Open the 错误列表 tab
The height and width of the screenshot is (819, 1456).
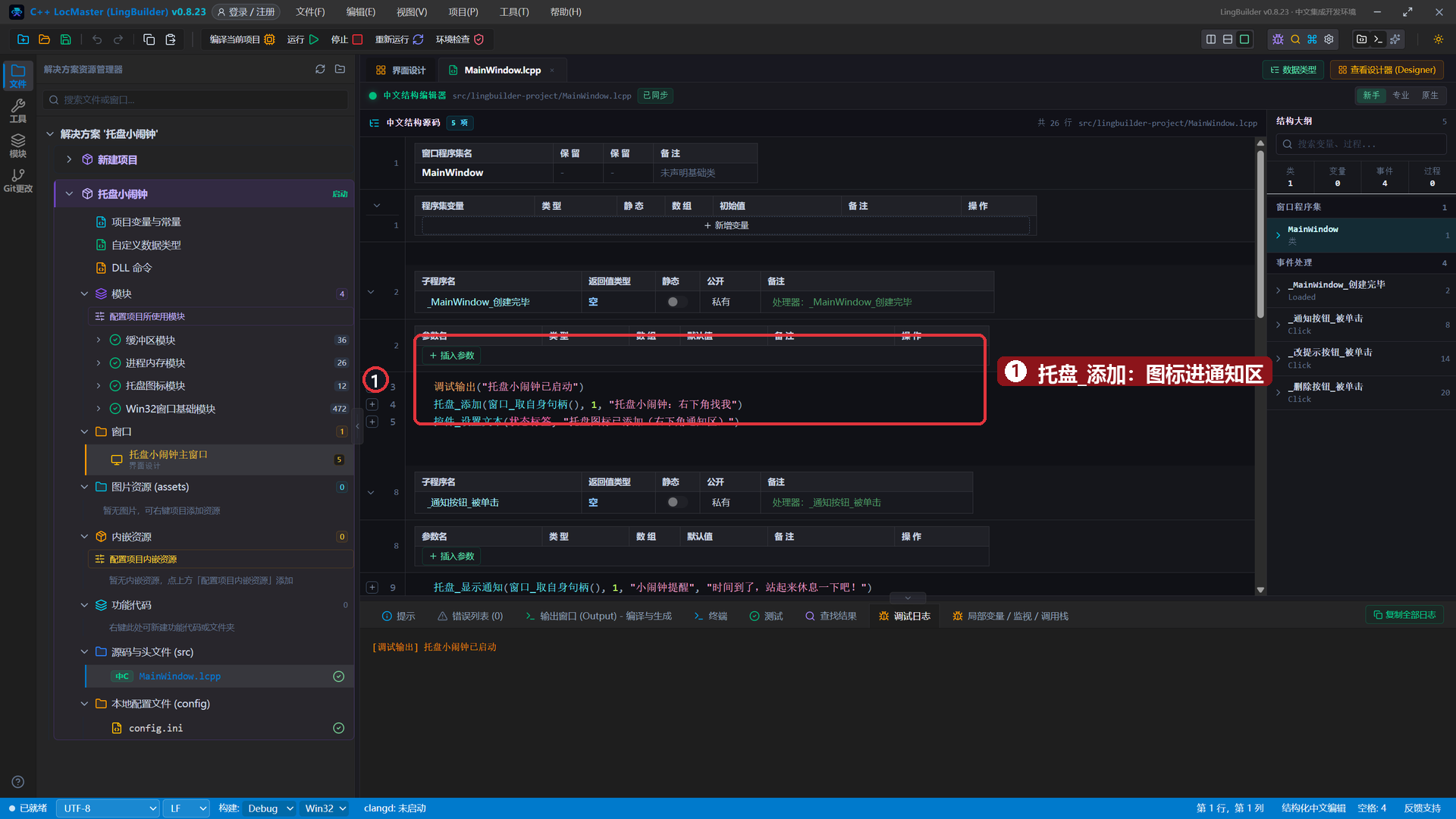pyautogui.click(x=470, y=616)
